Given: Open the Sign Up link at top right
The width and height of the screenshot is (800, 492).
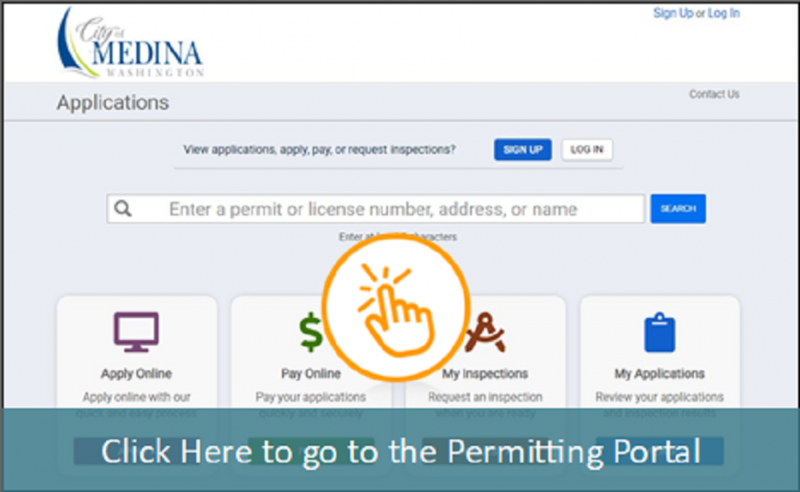Looking at the screenshot, I should click(x=673, y=13).
